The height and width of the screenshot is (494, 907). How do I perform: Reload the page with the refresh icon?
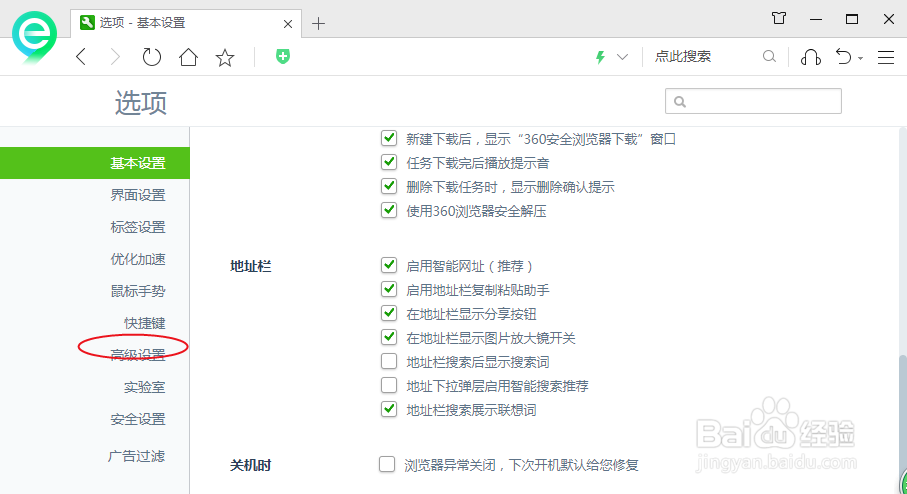coord(151,57)
